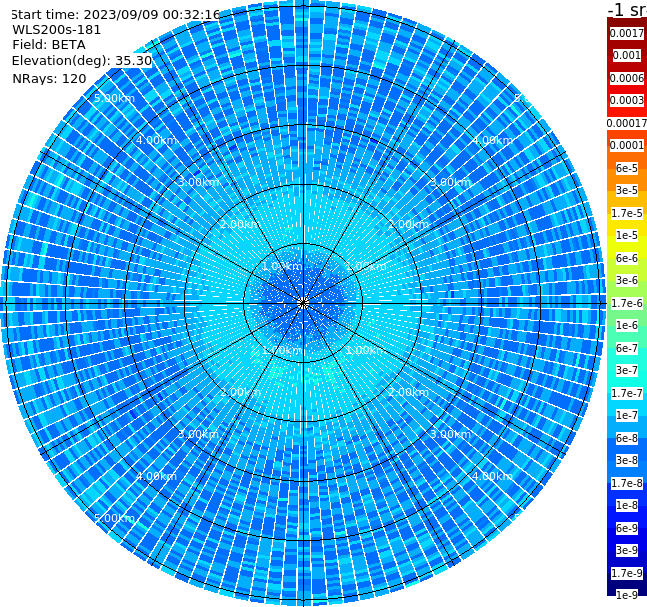The width and height of the screenshot is (647, 607).
Task: Click the Field: BETA label
Action: tap(49, 45)
